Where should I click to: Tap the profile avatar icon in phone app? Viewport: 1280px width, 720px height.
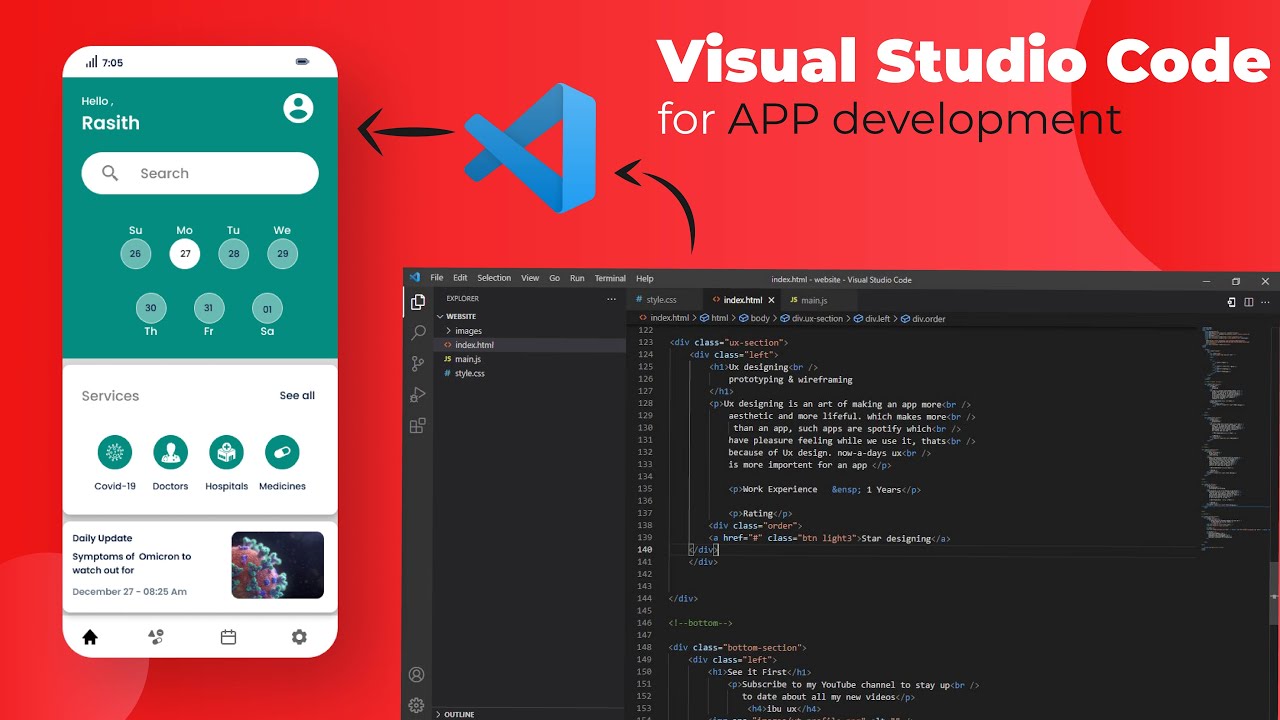(298, 108)
